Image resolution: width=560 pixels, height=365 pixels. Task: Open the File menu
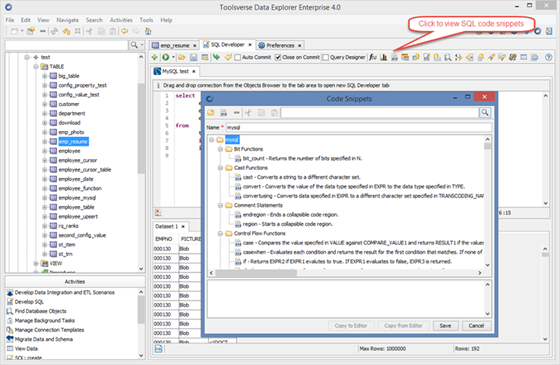tap(10, 20)
